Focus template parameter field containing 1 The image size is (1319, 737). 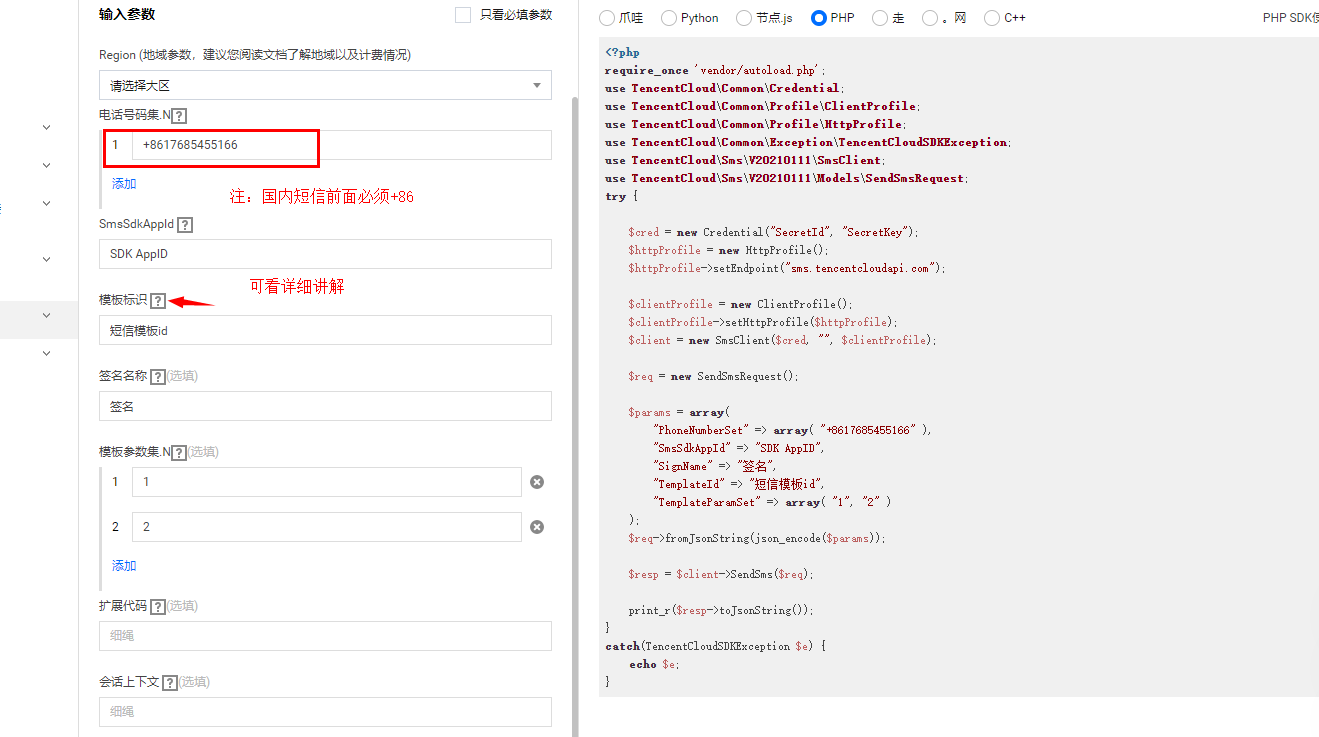tap(326, 482)
